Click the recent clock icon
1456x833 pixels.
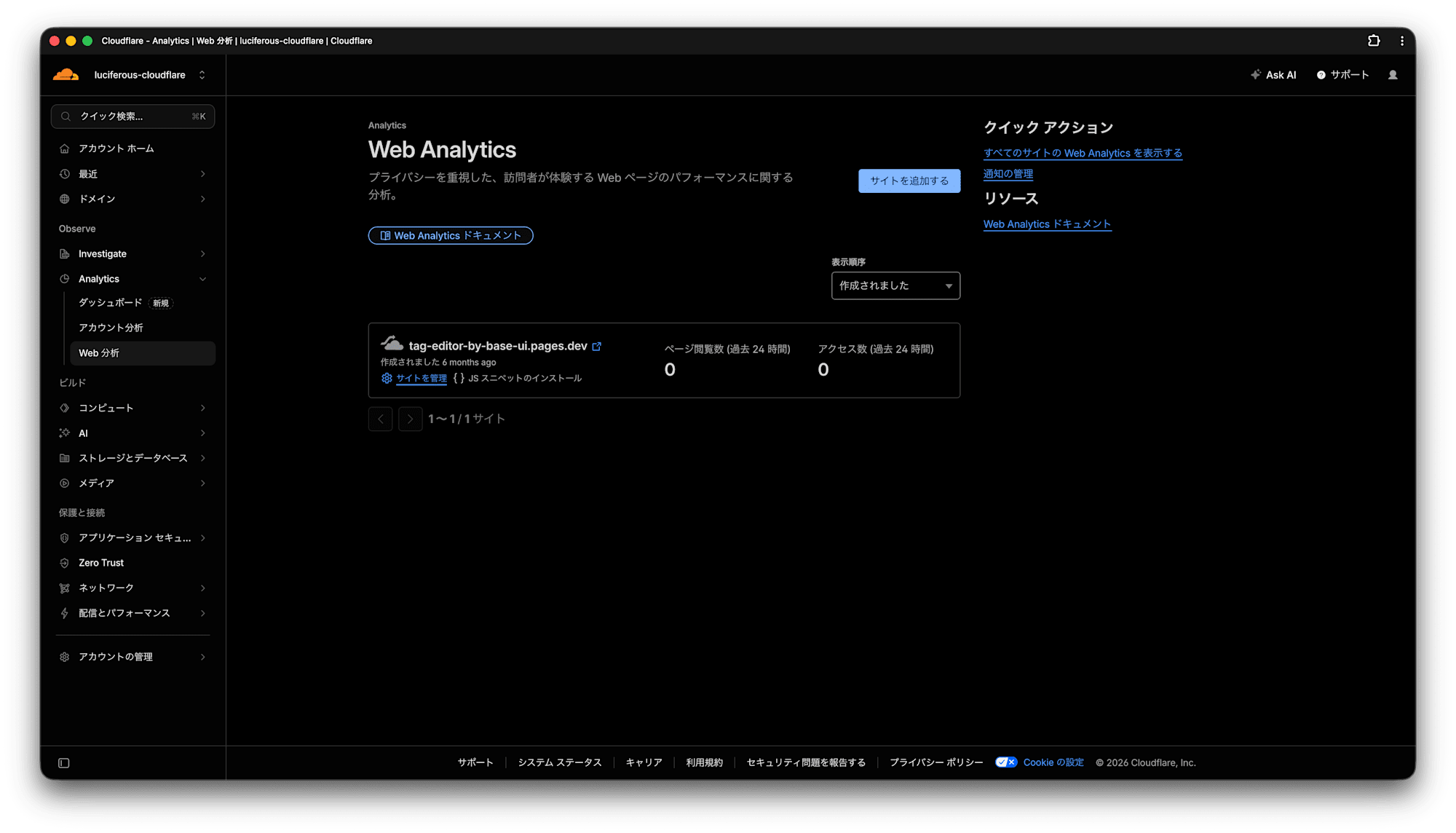[x=65, y=174]
